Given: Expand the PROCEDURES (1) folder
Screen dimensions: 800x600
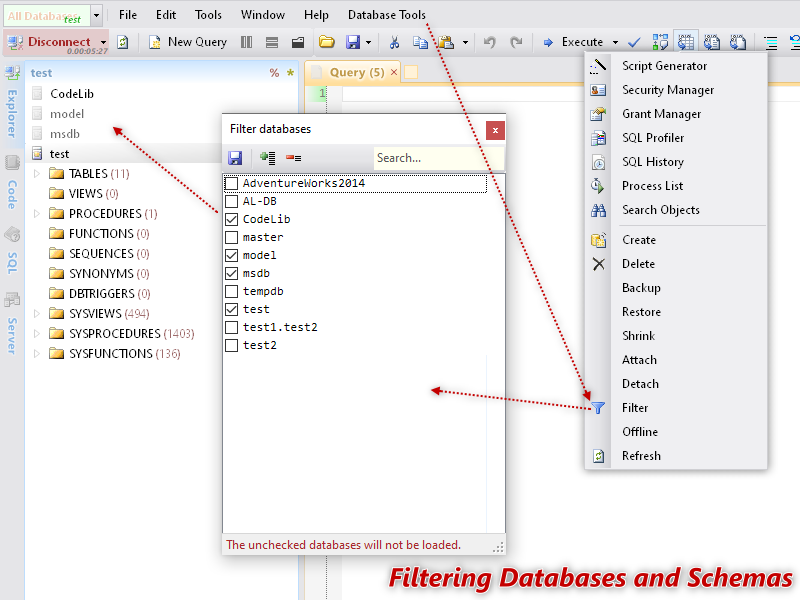Looking at the screenshot, I should [37, 213].
